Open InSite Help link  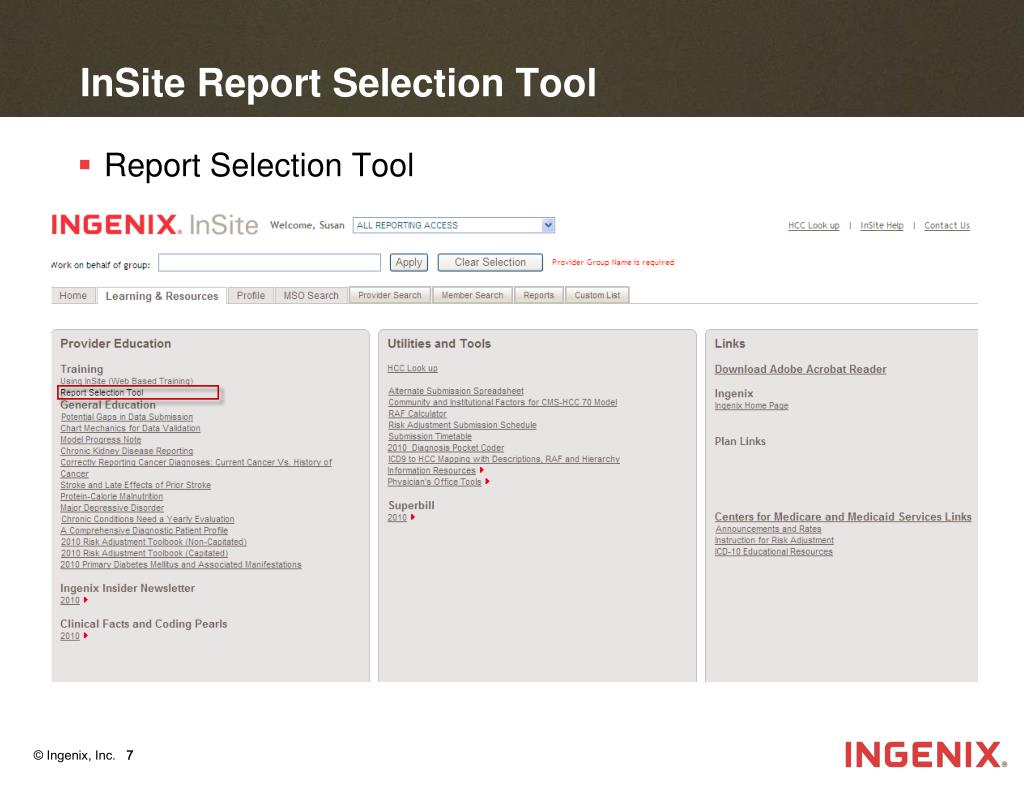(882, 225)
